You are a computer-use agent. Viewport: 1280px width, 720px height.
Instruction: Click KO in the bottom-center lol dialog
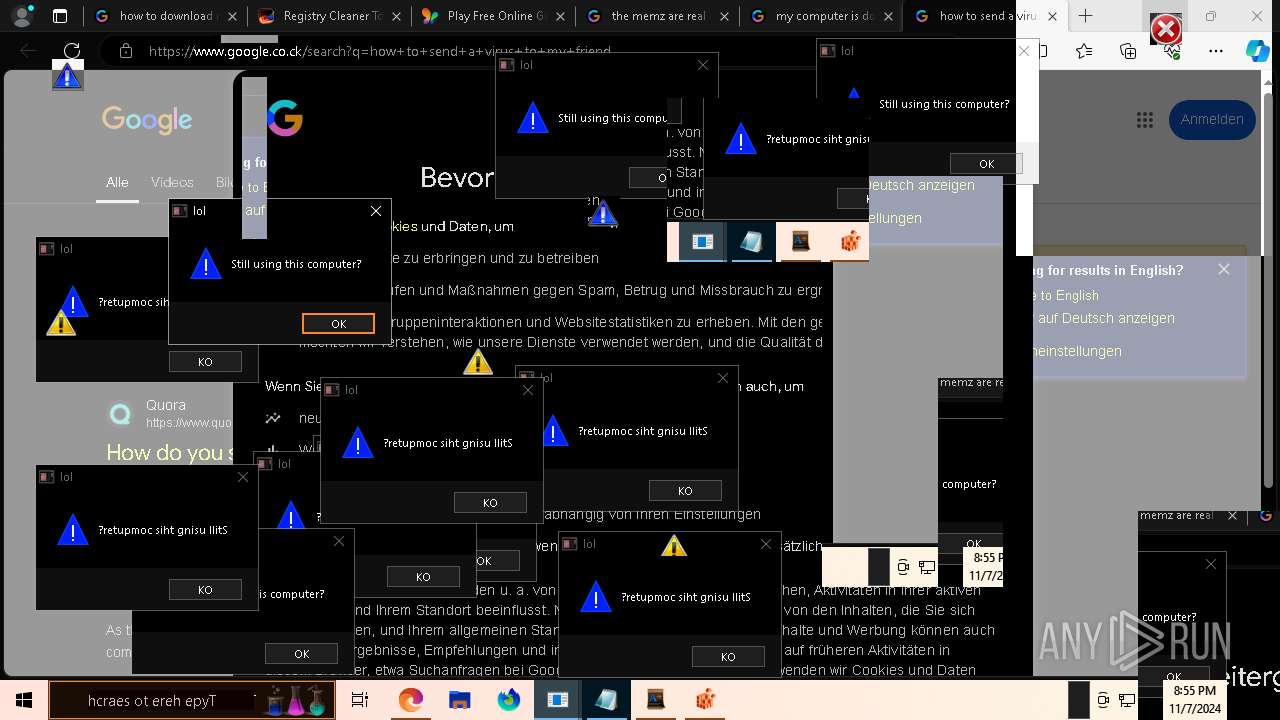pos(728,657)
